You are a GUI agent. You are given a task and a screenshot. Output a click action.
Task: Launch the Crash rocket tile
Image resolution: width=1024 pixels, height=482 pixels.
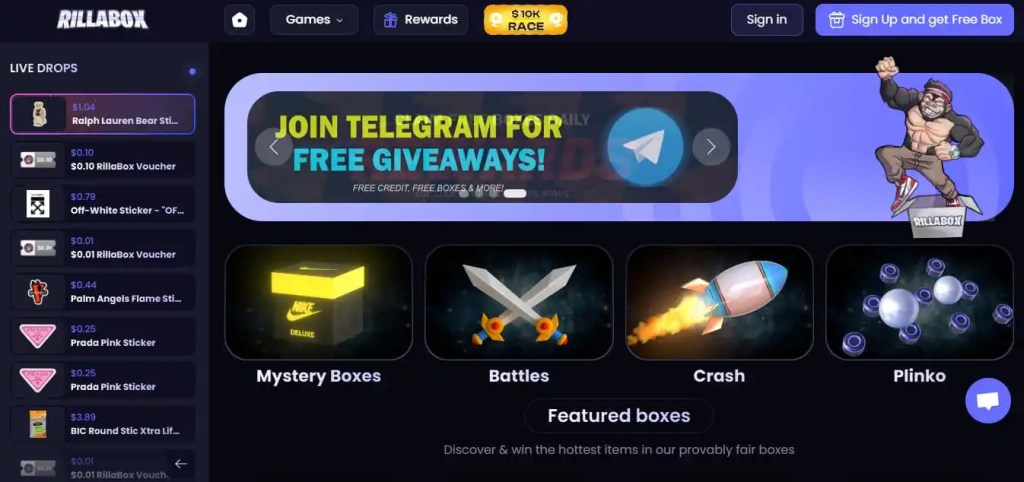(x=719, y=302)
